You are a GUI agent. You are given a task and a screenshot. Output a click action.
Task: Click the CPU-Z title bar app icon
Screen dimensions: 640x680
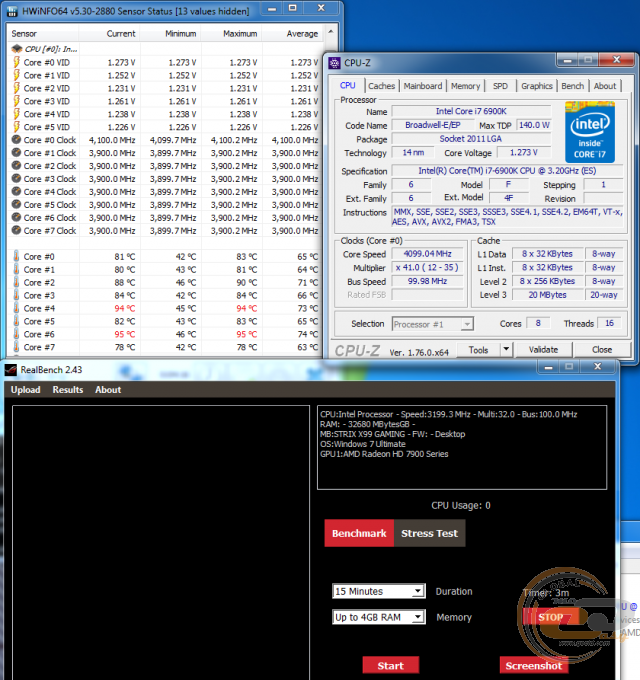[334, 63]
